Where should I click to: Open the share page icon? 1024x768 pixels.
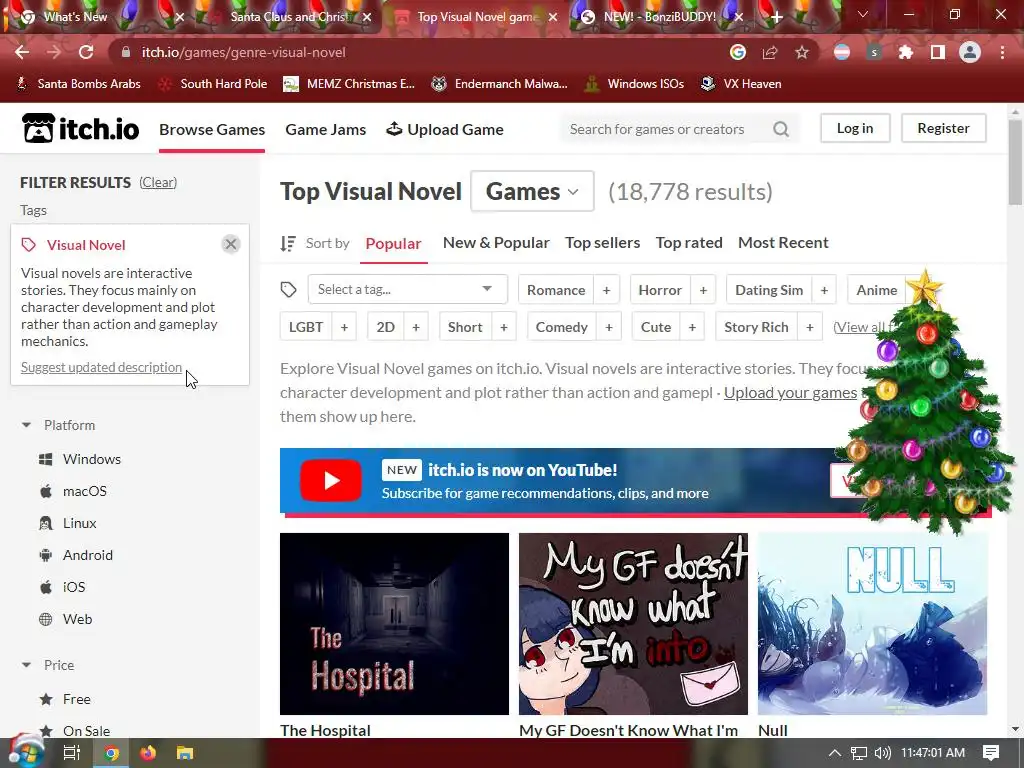pos(770,52)
